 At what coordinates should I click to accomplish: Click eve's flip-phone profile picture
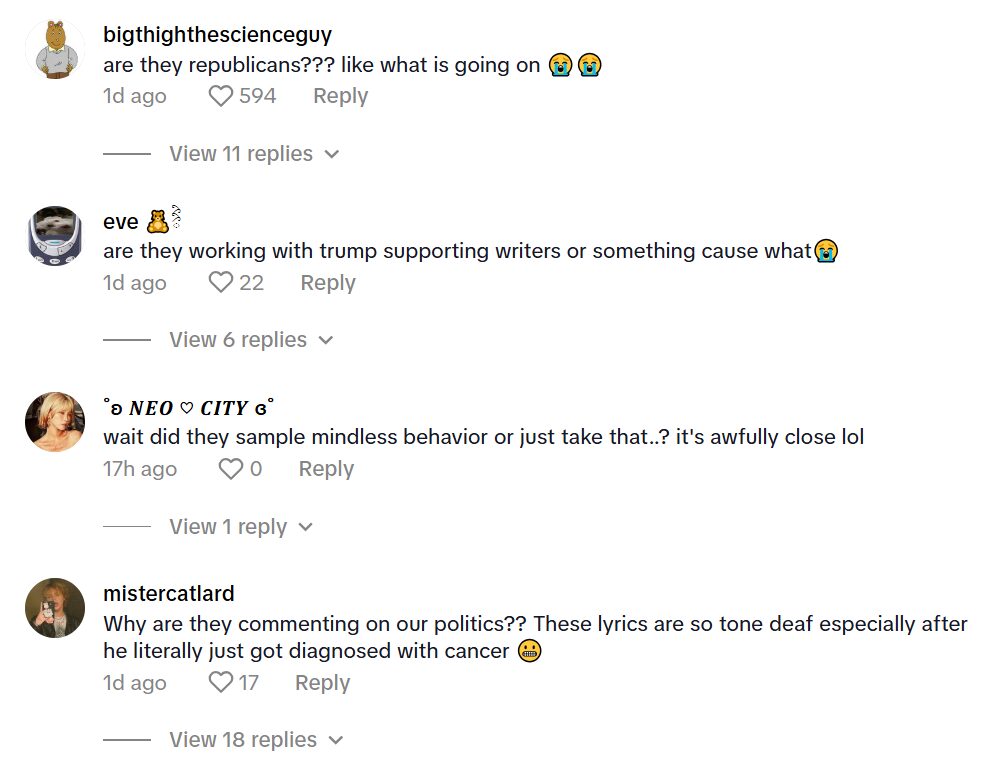click(54, 232)
